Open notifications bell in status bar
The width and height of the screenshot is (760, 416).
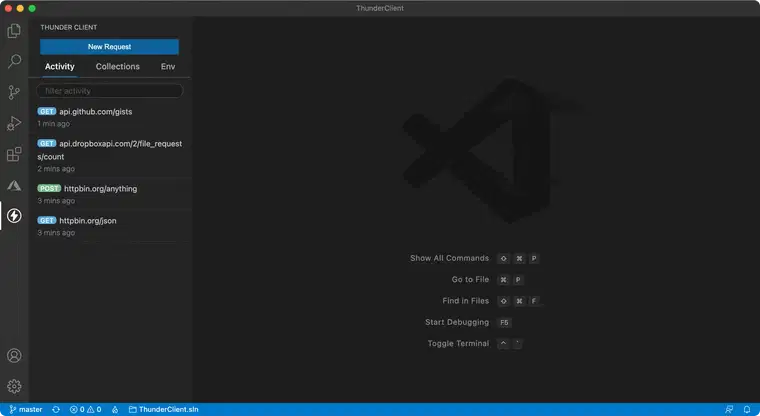[x=747, y=410]
